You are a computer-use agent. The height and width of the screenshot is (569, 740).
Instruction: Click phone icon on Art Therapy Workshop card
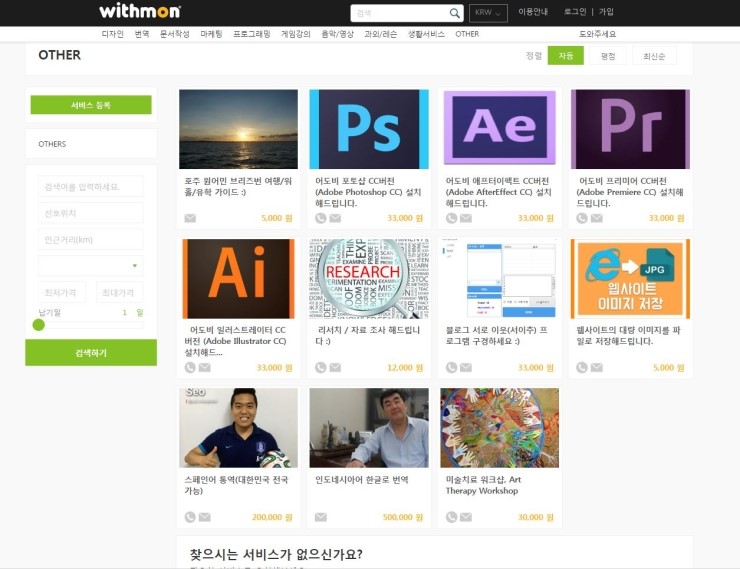point(452,517)
